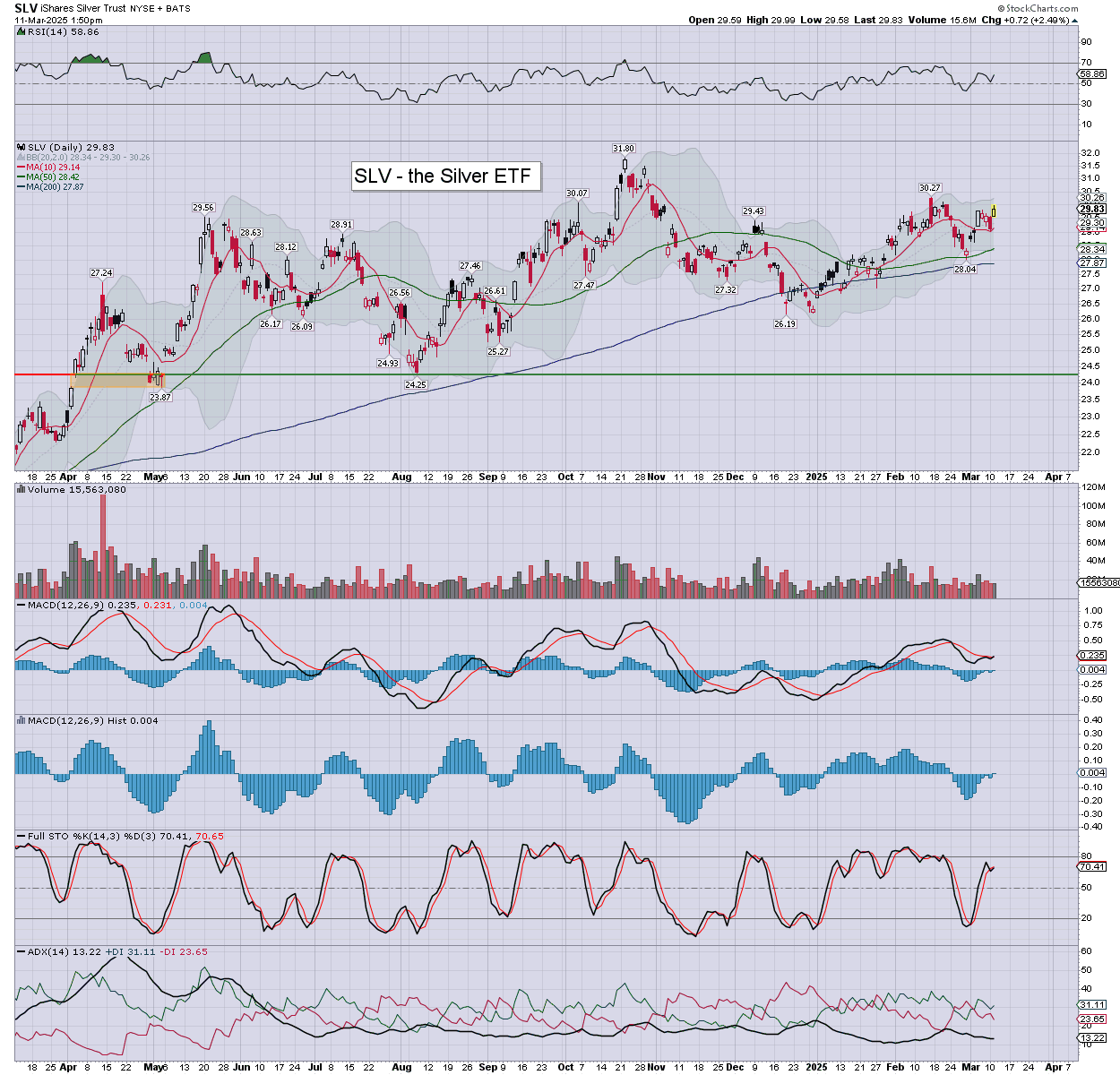Click the 'SLV - the Silver ETF' annotation box

click(445, 176)
